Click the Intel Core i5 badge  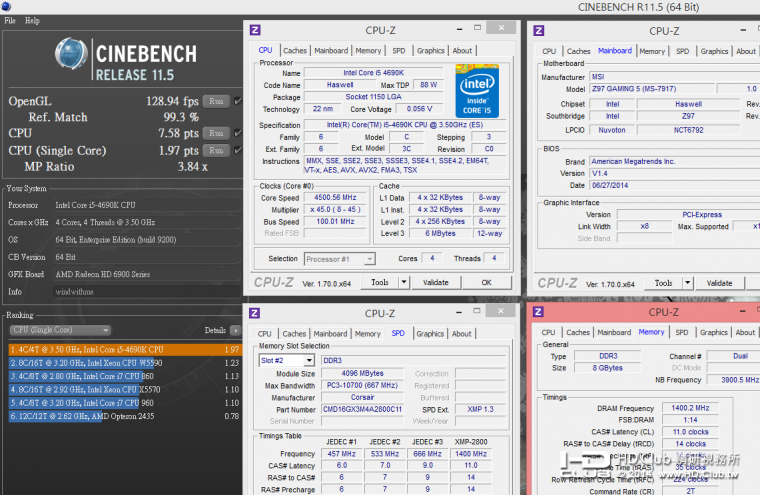point(477,90)
